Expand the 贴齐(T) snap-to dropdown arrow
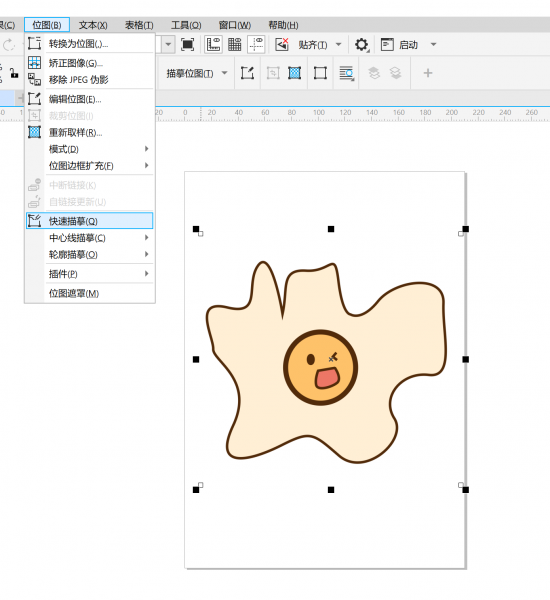This screenshot has height=600, width=550. coord(338,45)
